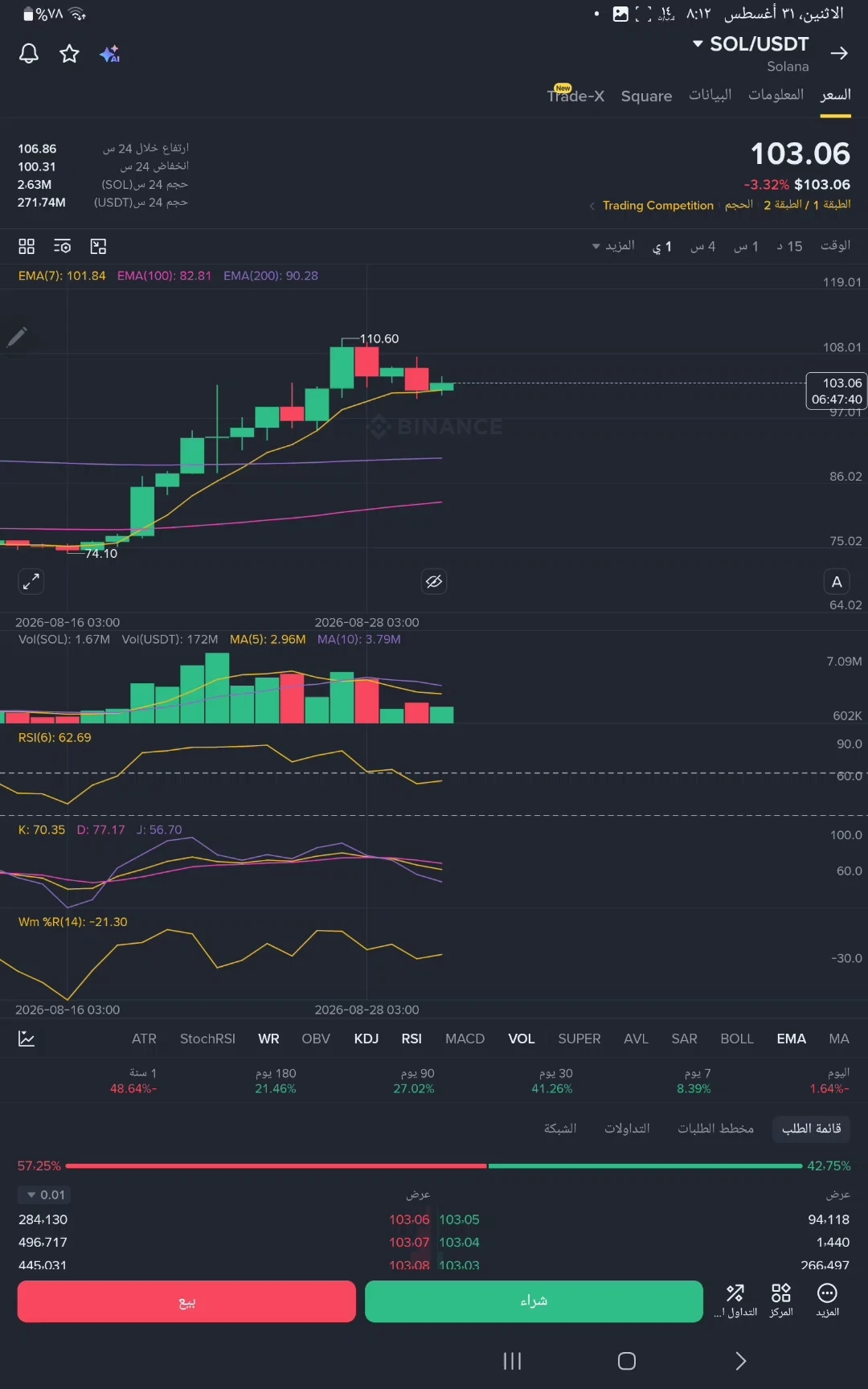Toggle the ATR indicator
The width and height of the screenshot is (868, 1389).
144,1039
